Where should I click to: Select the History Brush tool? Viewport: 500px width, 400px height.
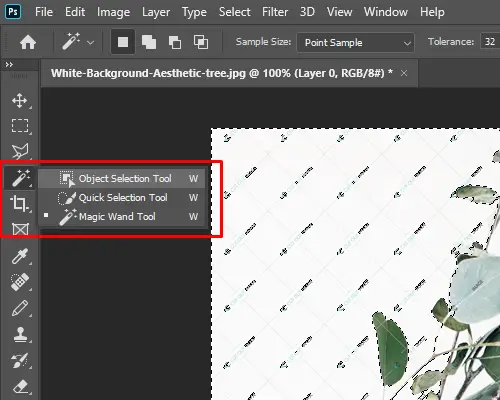coord(20,360)
